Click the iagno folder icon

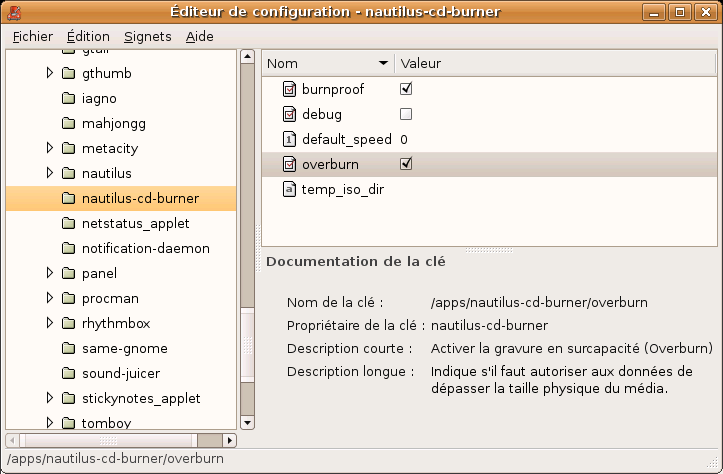[x=69, y=98]
